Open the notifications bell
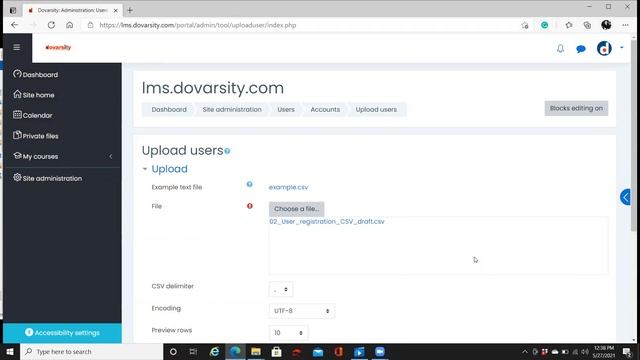The image size is (640, 360). point(560,49)
